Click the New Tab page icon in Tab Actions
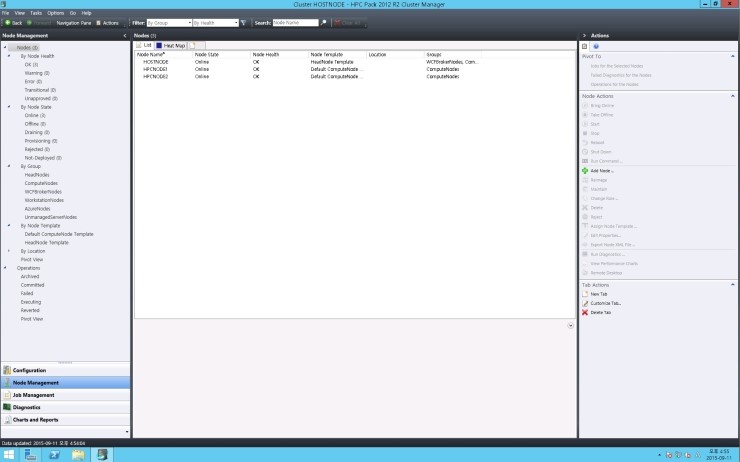This screenshot has height=462, width=740. 585,294
